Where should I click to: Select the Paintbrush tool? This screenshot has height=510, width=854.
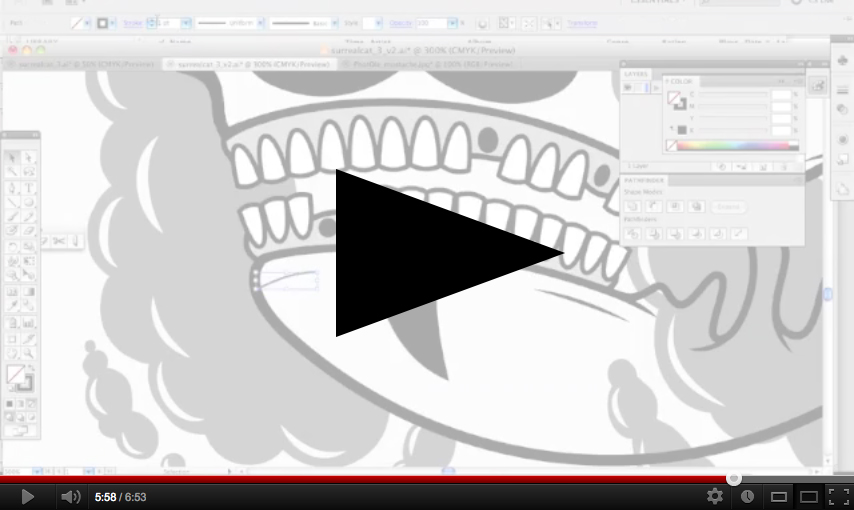click(x=12, y=217)
